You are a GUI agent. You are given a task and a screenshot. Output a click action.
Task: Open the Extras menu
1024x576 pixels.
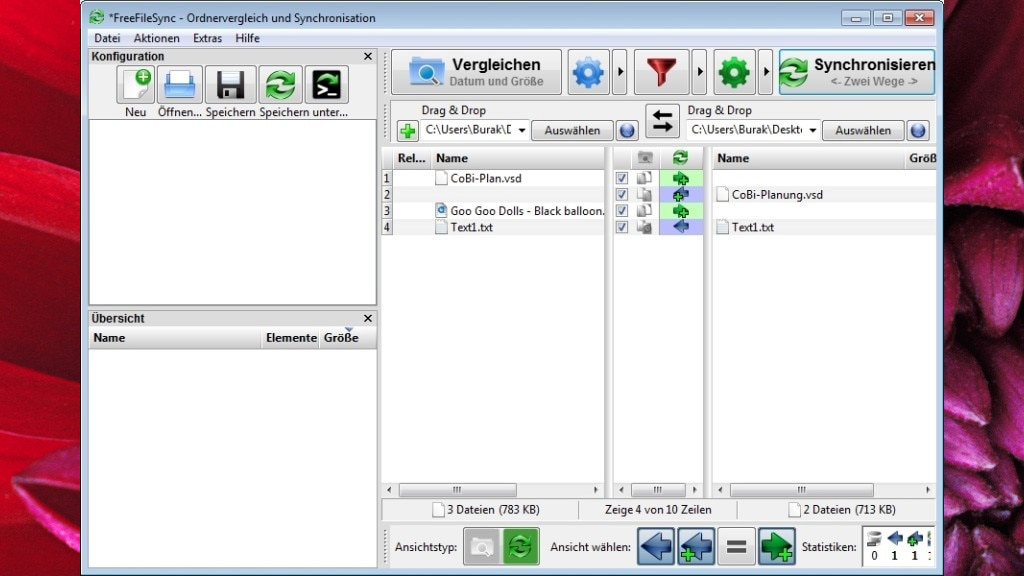point(207,38)
